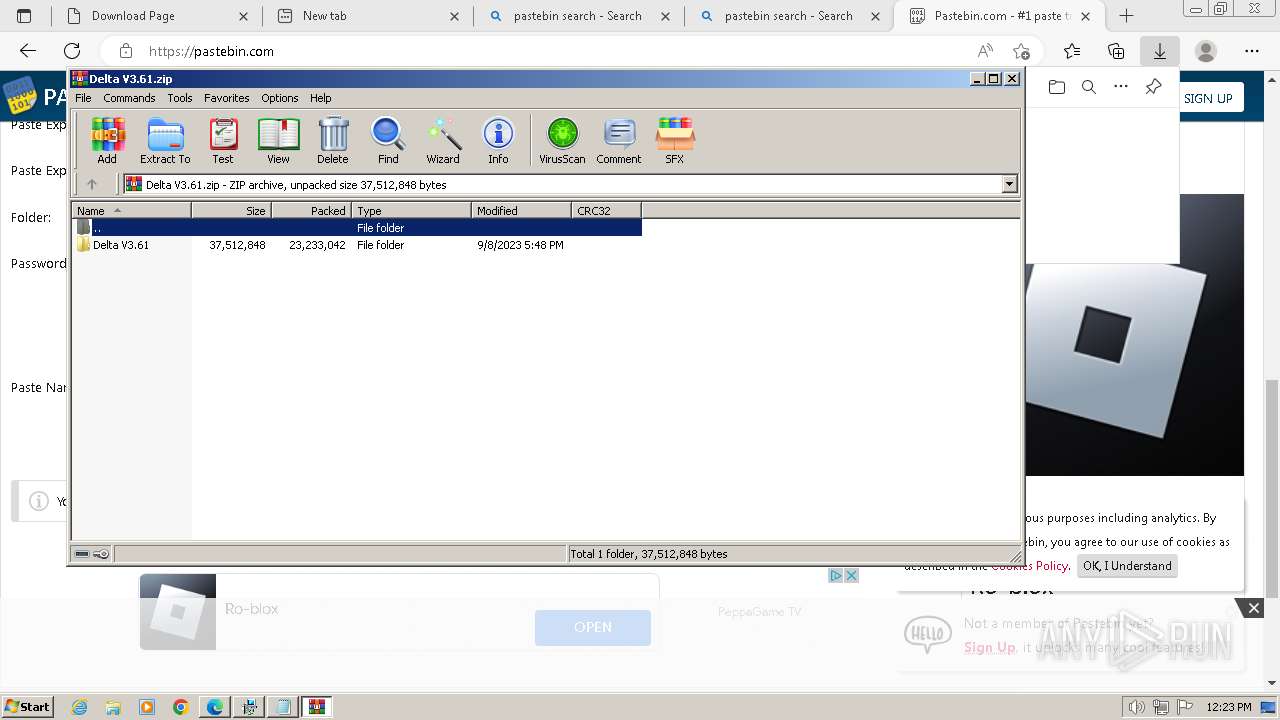Expand the archive path dropdown
This screenshot has height=720, width=1280.
pos(1009,184)
